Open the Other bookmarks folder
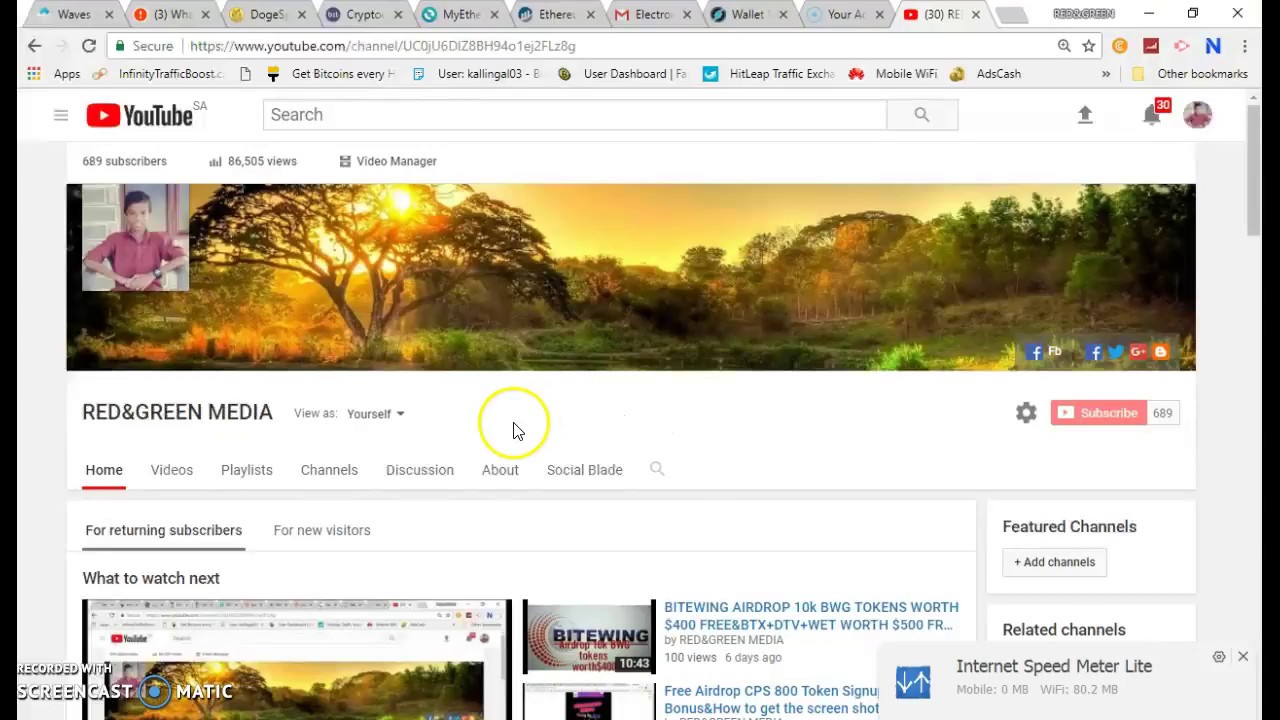The height and width of the screenshot is (720, 1280). click(x=1190, y=74)
